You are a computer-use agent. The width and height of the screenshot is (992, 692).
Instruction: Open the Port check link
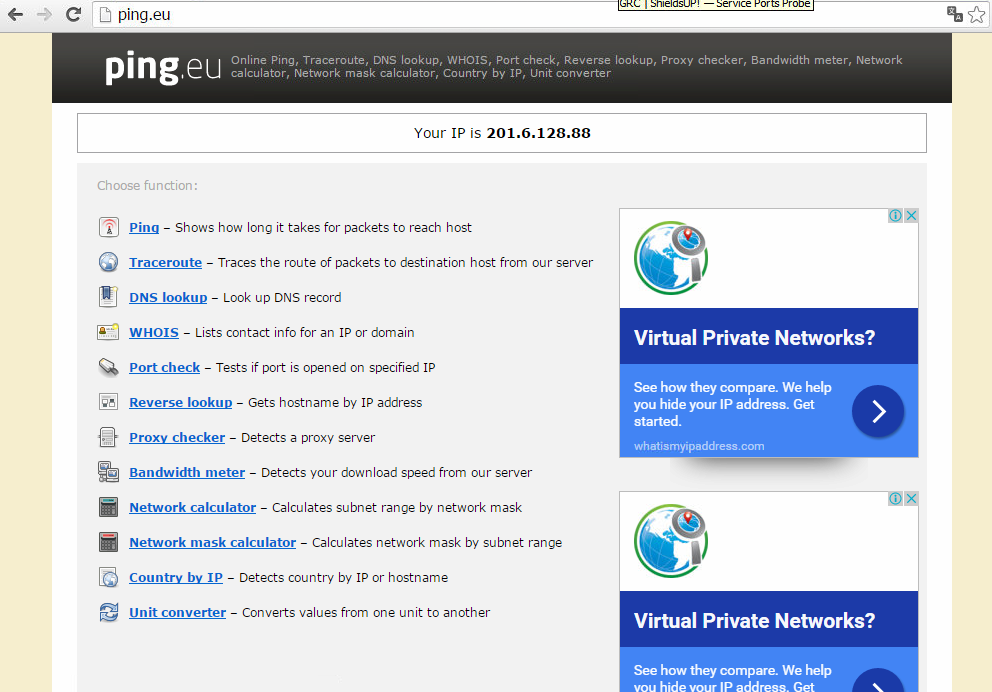164,367
